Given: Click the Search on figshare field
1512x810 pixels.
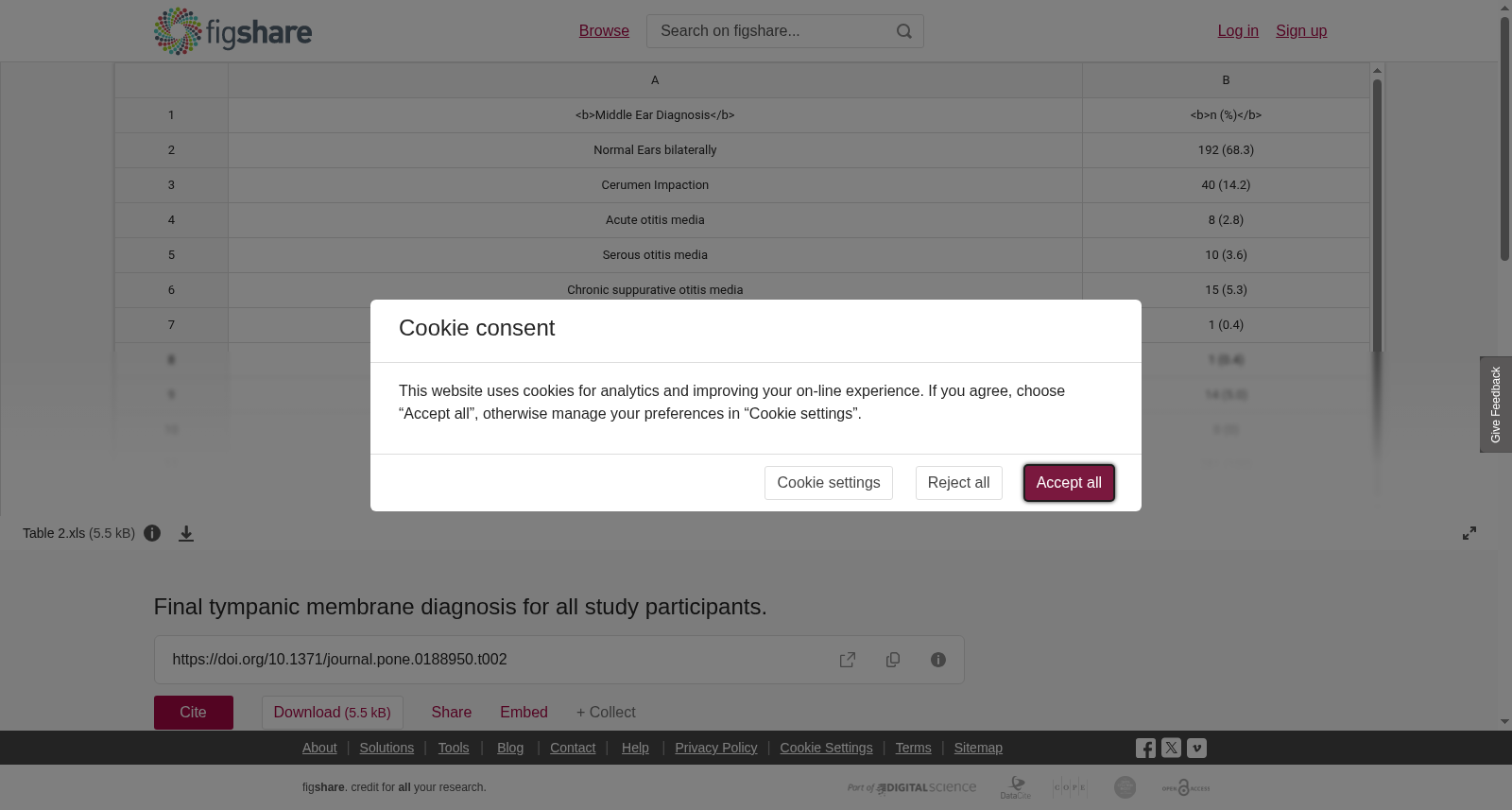Looking at the screenshot, I should tap(770, 31).
